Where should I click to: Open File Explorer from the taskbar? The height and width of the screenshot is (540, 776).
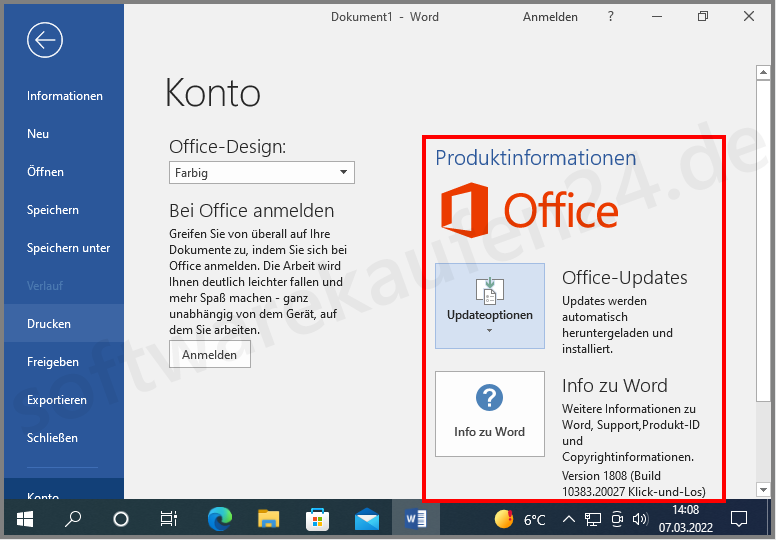click(269, 519)
